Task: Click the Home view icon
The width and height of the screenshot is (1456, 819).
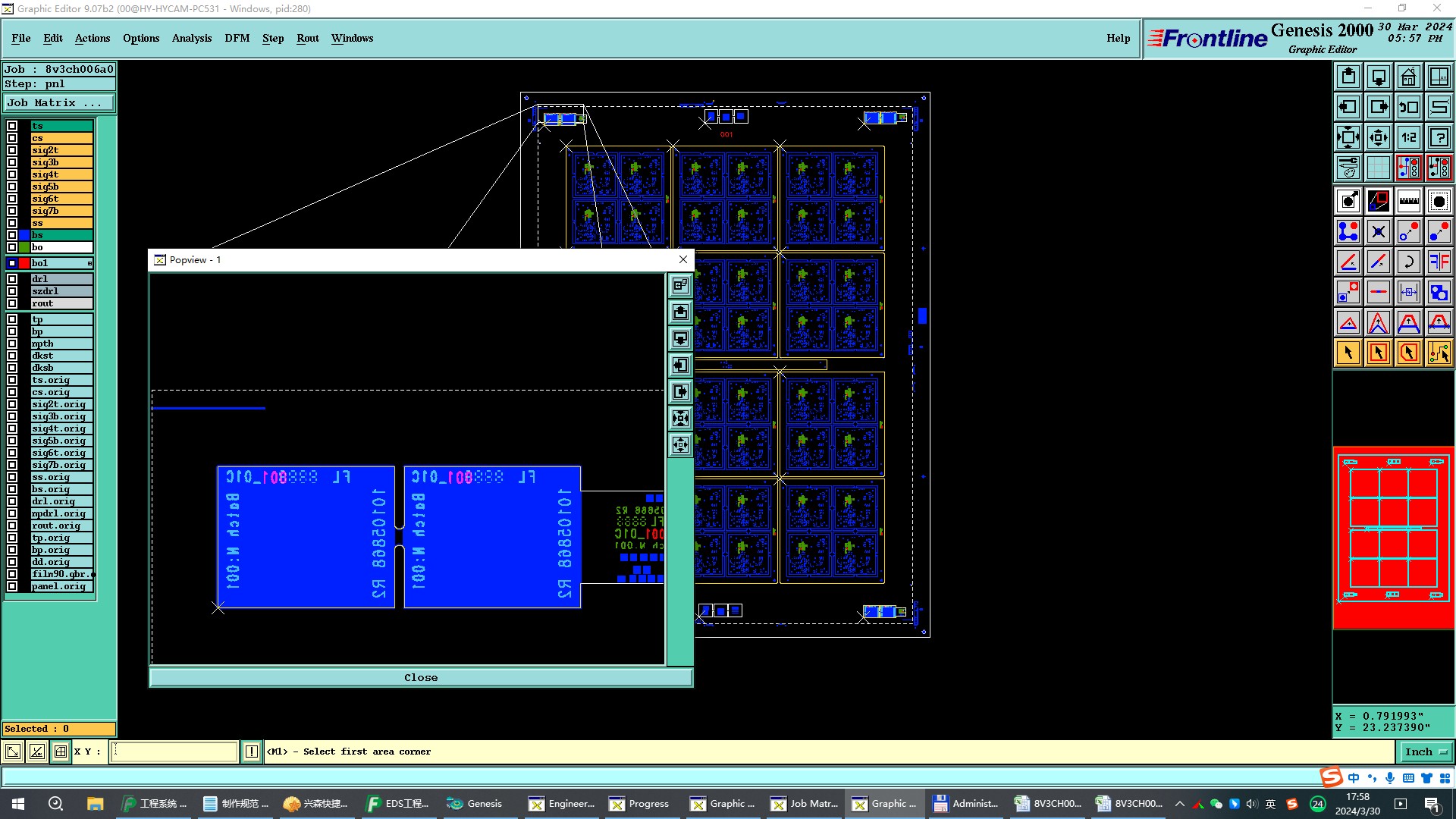Action: (x=1408, y=77)
